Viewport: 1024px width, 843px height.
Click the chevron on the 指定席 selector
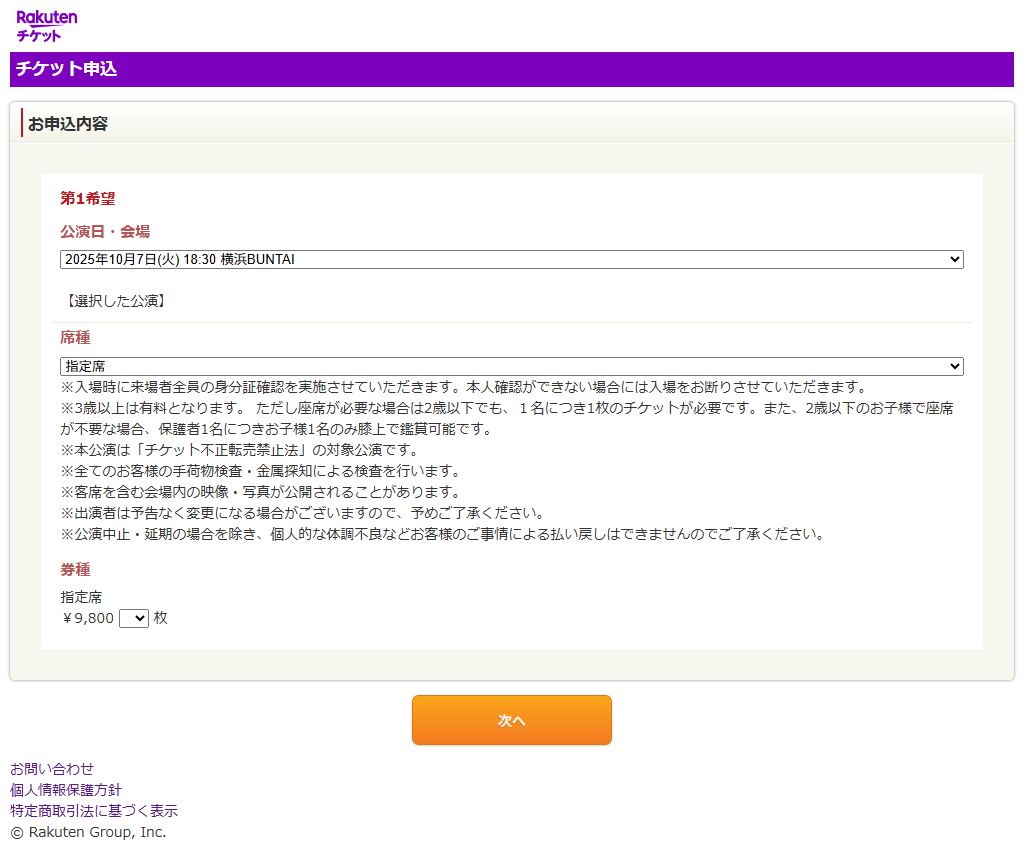click(x=954, y=366)
